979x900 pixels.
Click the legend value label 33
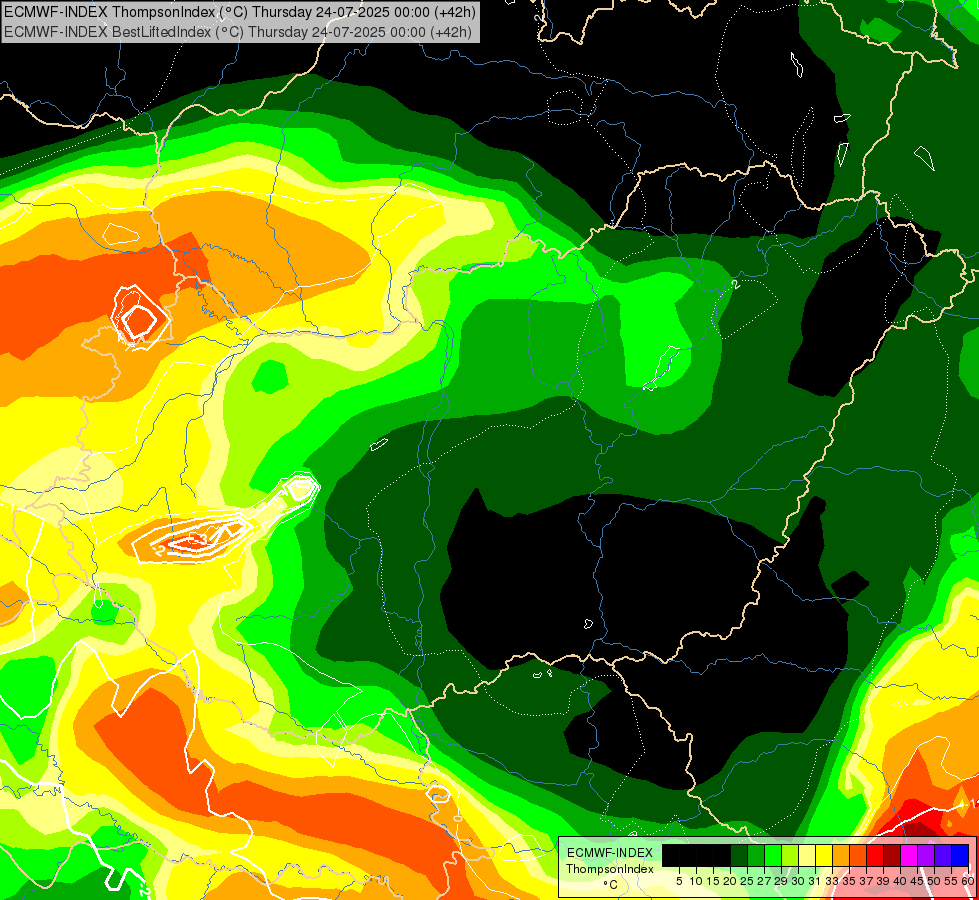point(832,881)
